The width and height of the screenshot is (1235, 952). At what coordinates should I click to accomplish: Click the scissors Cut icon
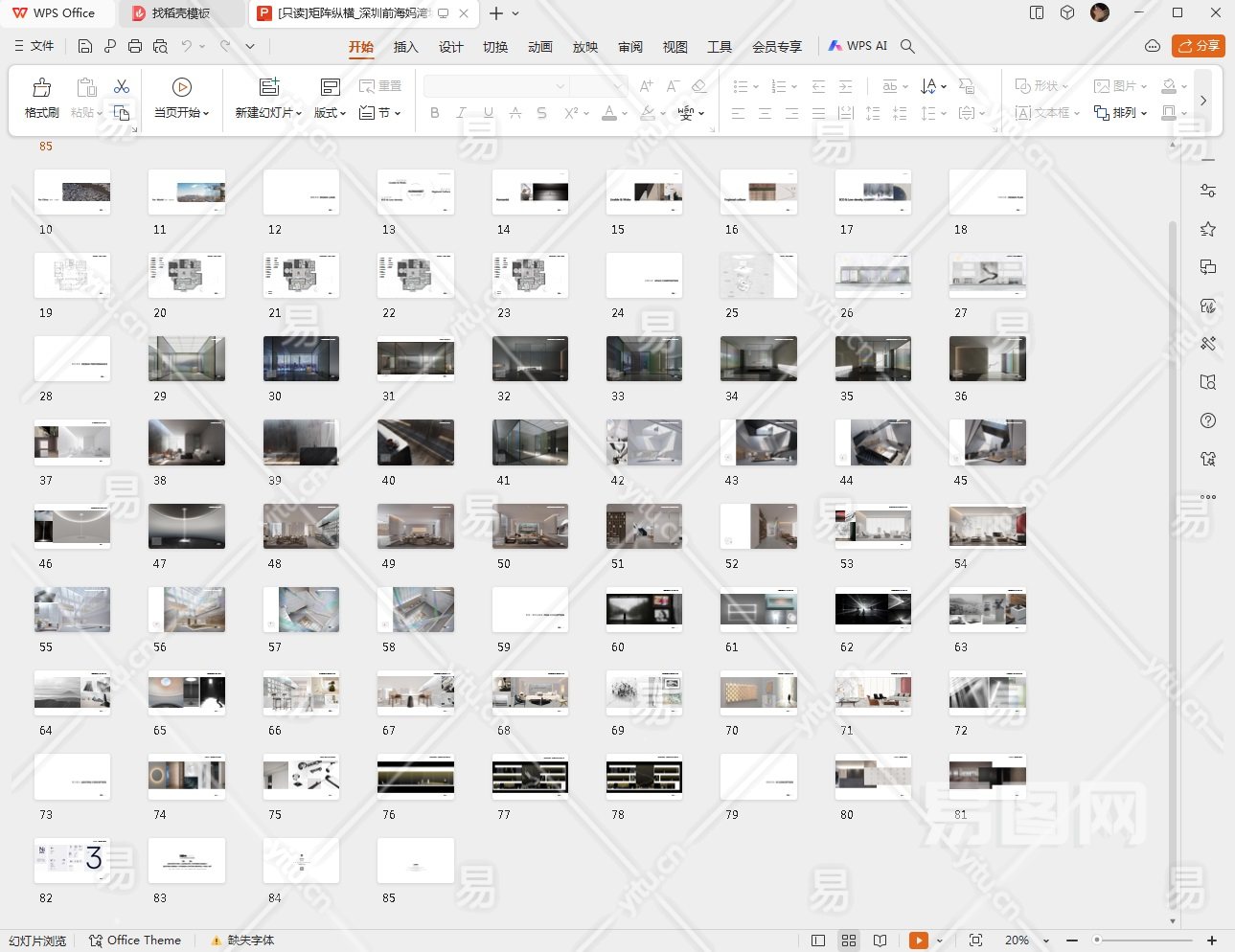(122, 87)
